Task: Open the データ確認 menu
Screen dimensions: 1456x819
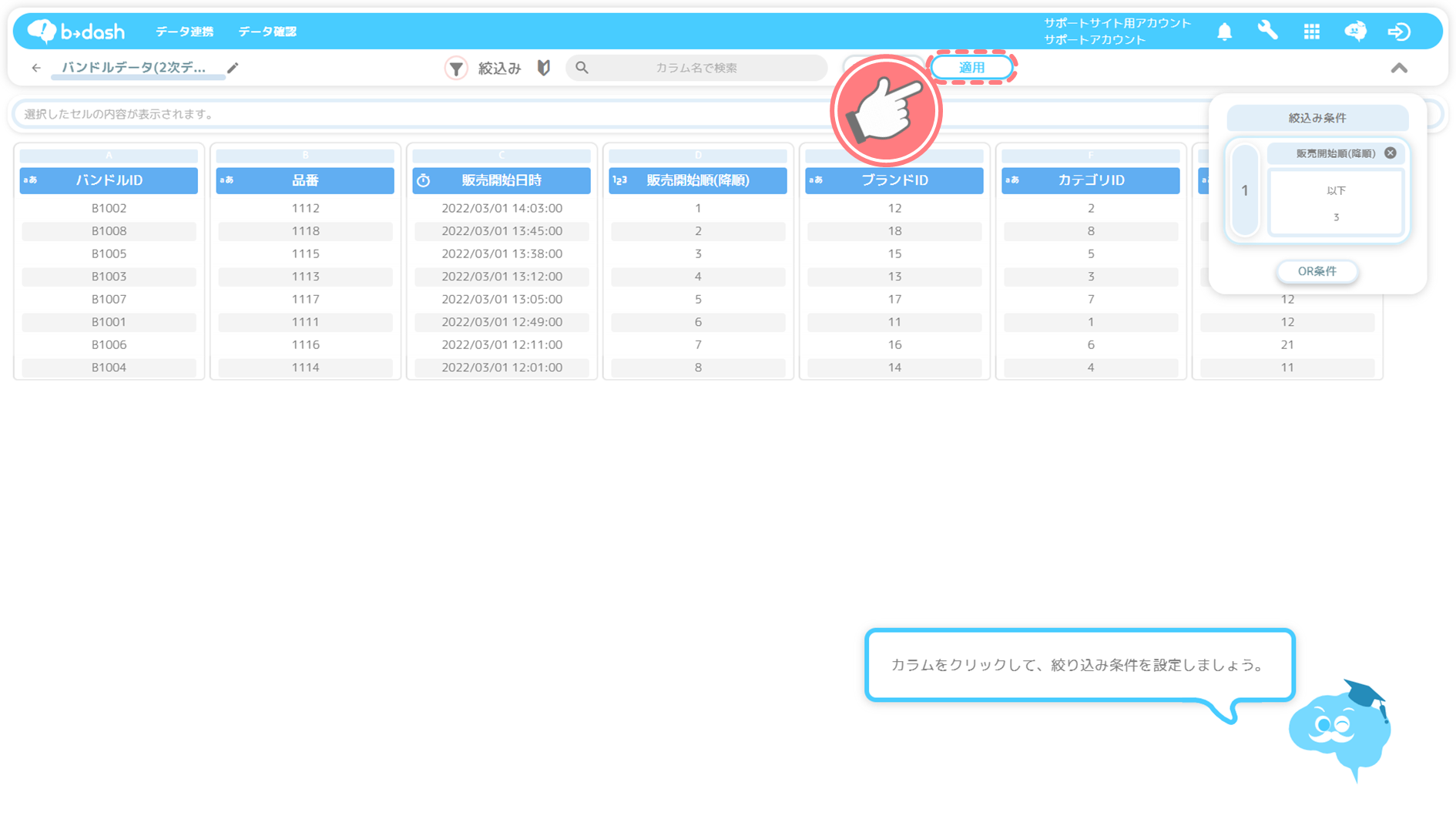Action: [x=267, y=32]
